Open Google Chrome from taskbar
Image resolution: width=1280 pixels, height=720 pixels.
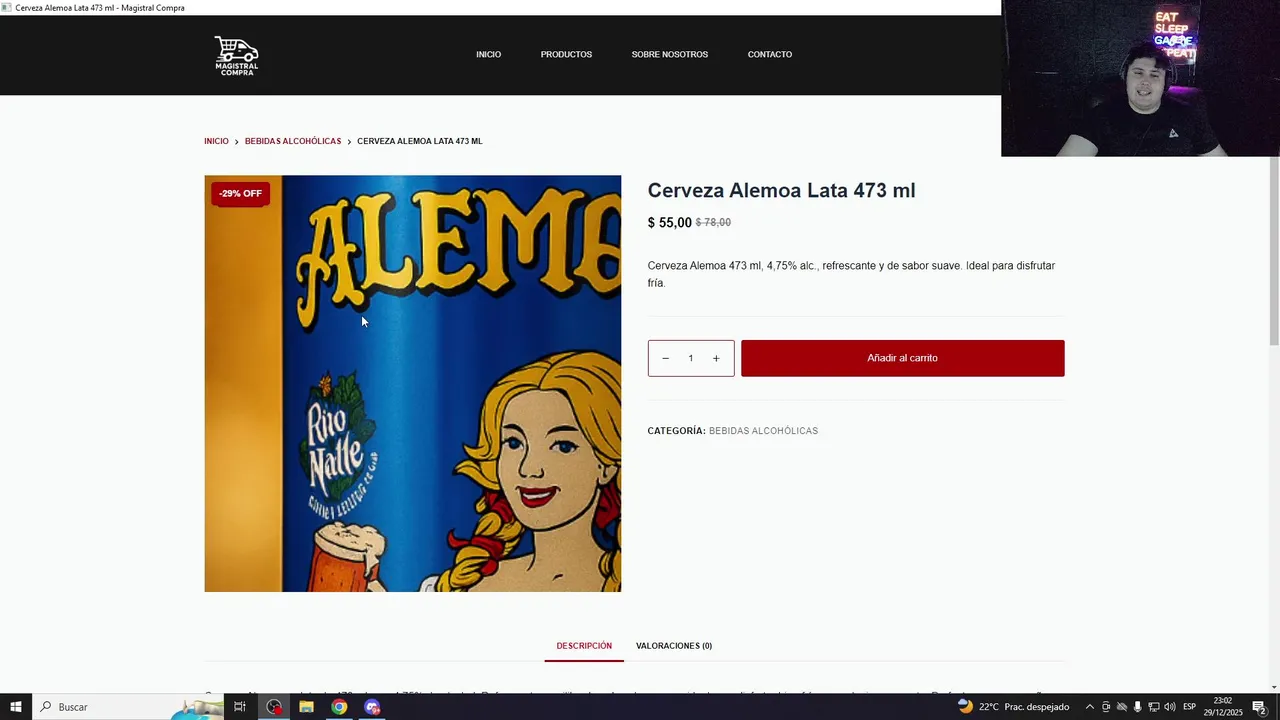click(339, 707)
